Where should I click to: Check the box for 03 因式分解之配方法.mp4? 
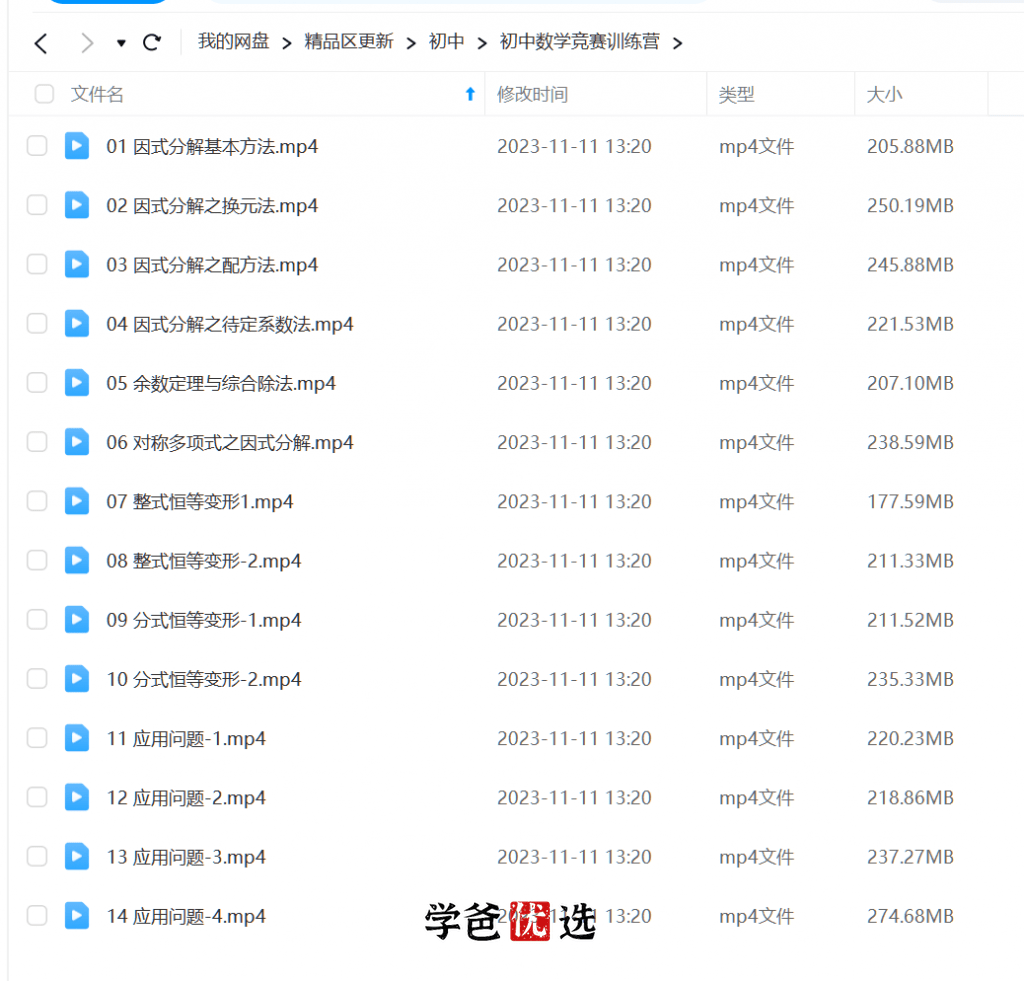[x=37, y=265]
